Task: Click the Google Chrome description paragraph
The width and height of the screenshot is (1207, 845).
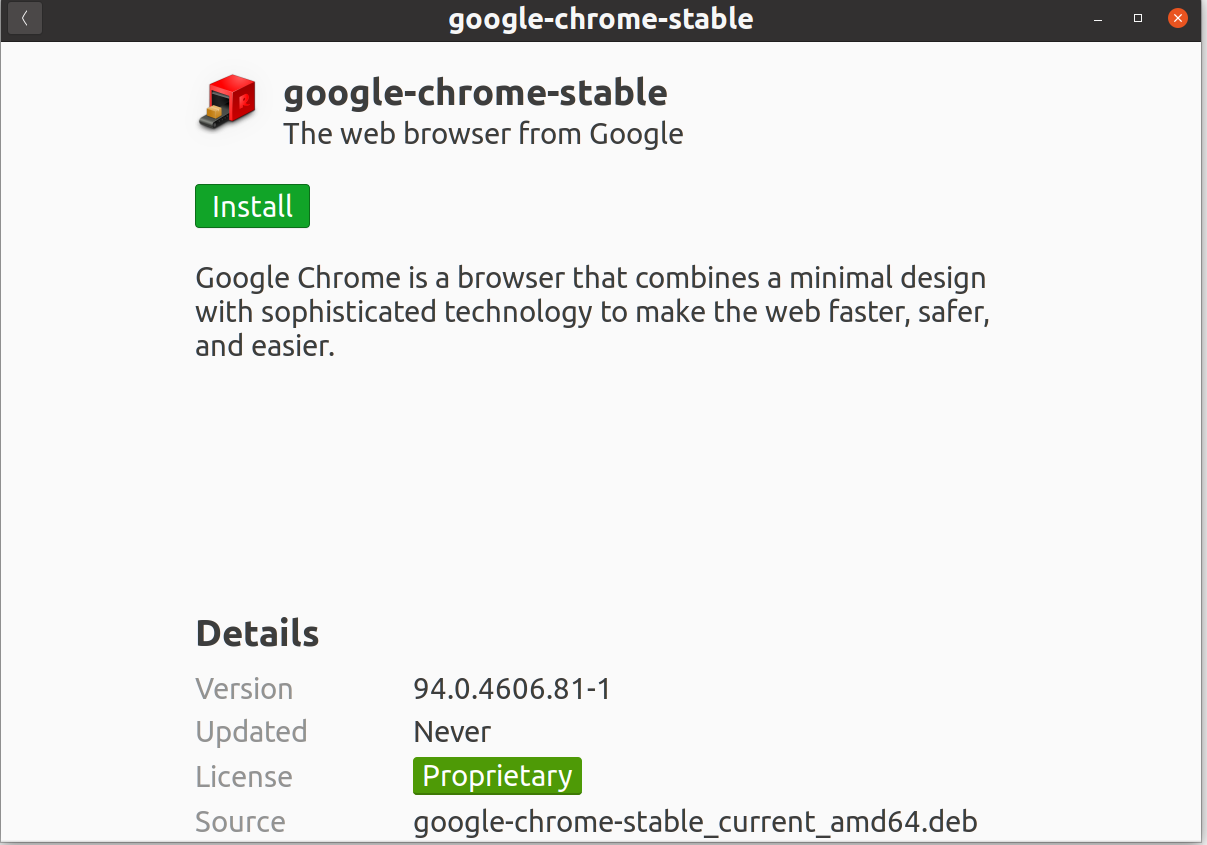Action: (x=593, y=311)
